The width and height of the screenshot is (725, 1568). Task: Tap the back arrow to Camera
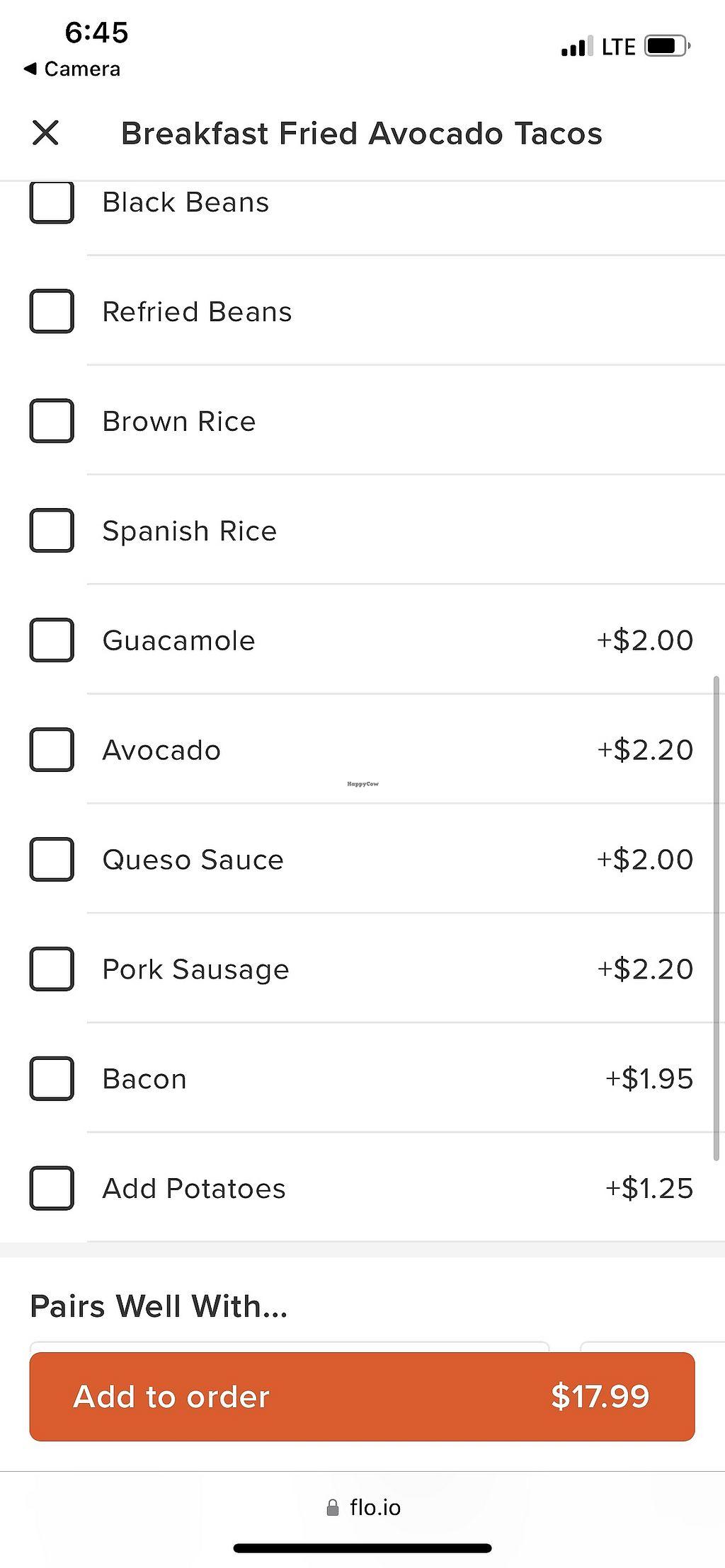pos(30,69)
